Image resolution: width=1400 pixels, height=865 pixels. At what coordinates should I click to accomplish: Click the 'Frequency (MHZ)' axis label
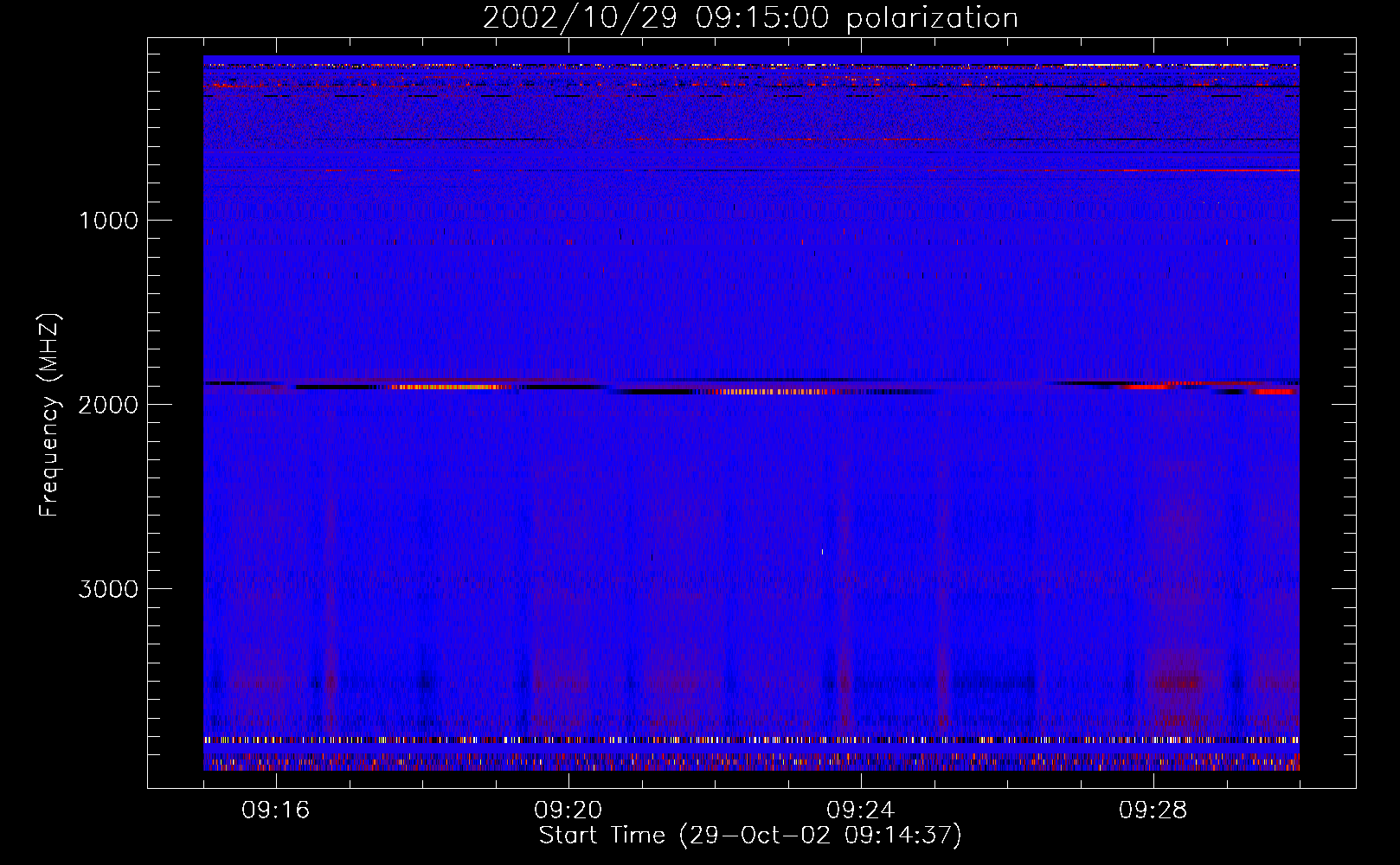[49, 415]
